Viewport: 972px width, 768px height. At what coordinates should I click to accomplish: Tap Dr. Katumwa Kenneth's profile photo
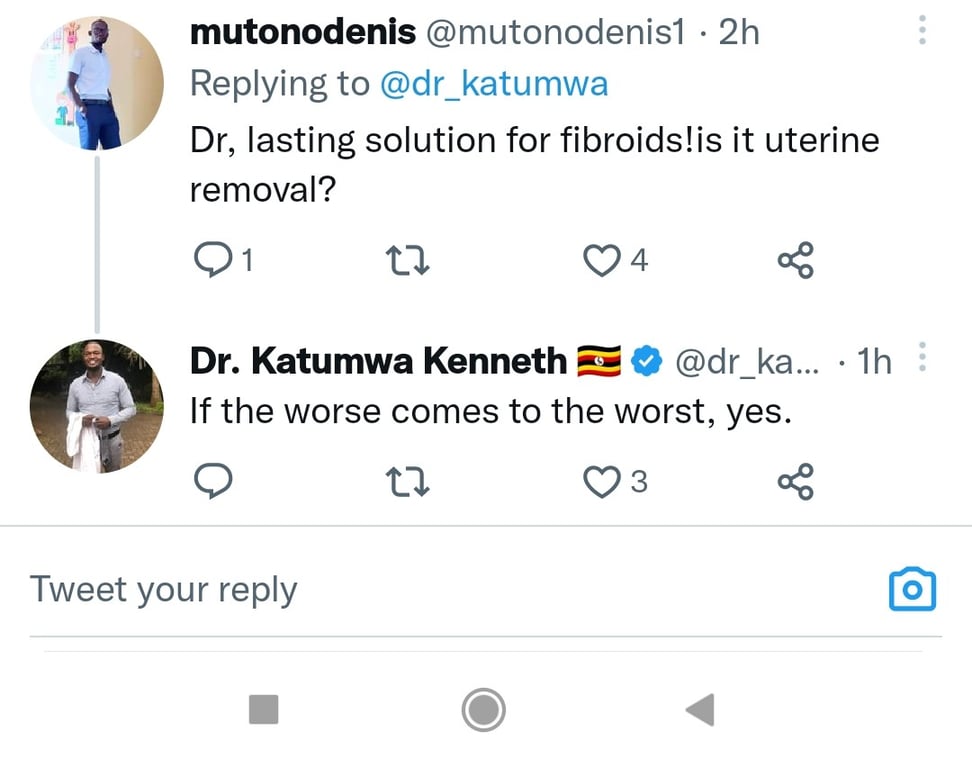[96, 405]
